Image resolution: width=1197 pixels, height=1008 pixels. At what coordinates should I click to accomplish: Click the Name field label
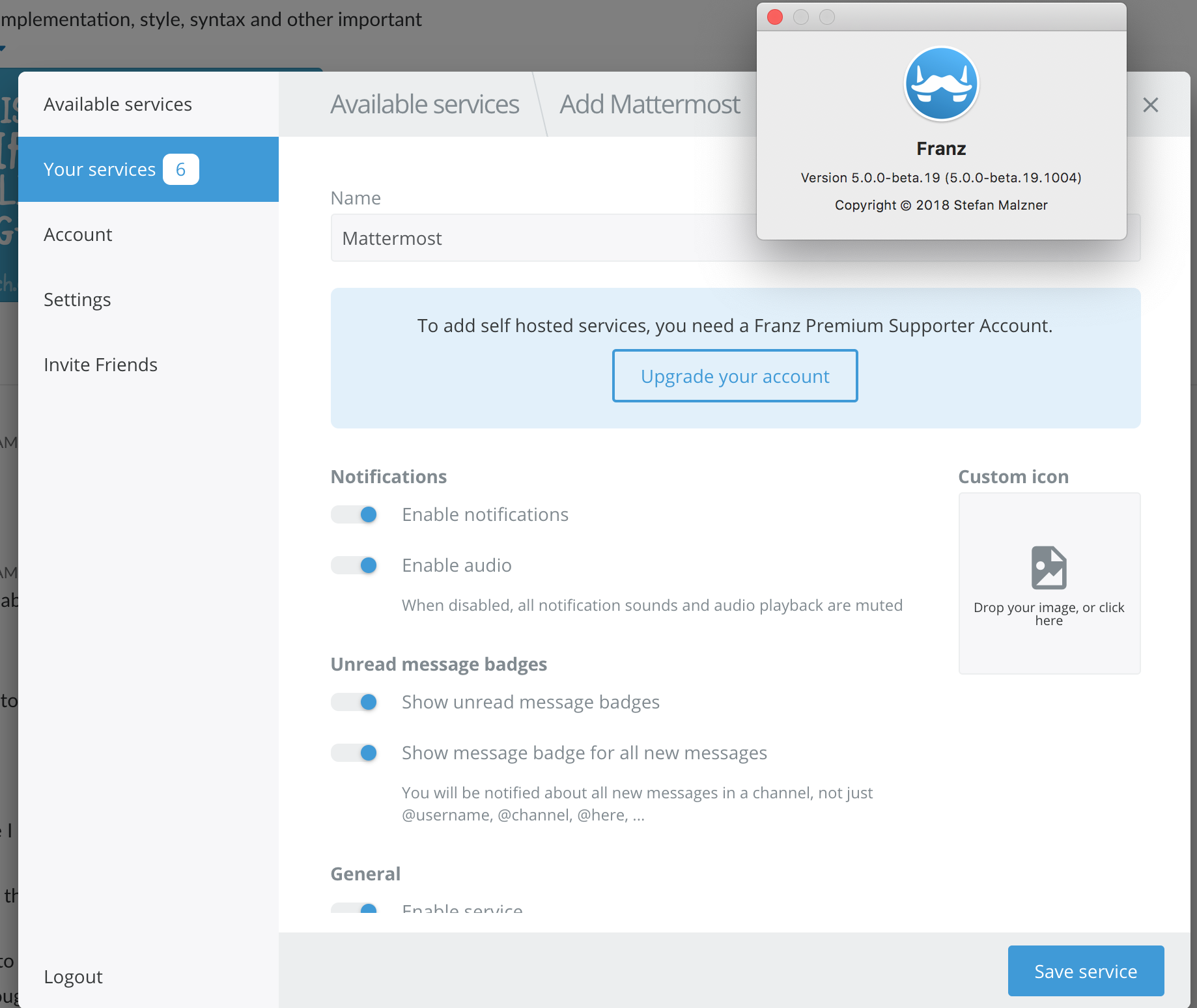coord(356,198)
